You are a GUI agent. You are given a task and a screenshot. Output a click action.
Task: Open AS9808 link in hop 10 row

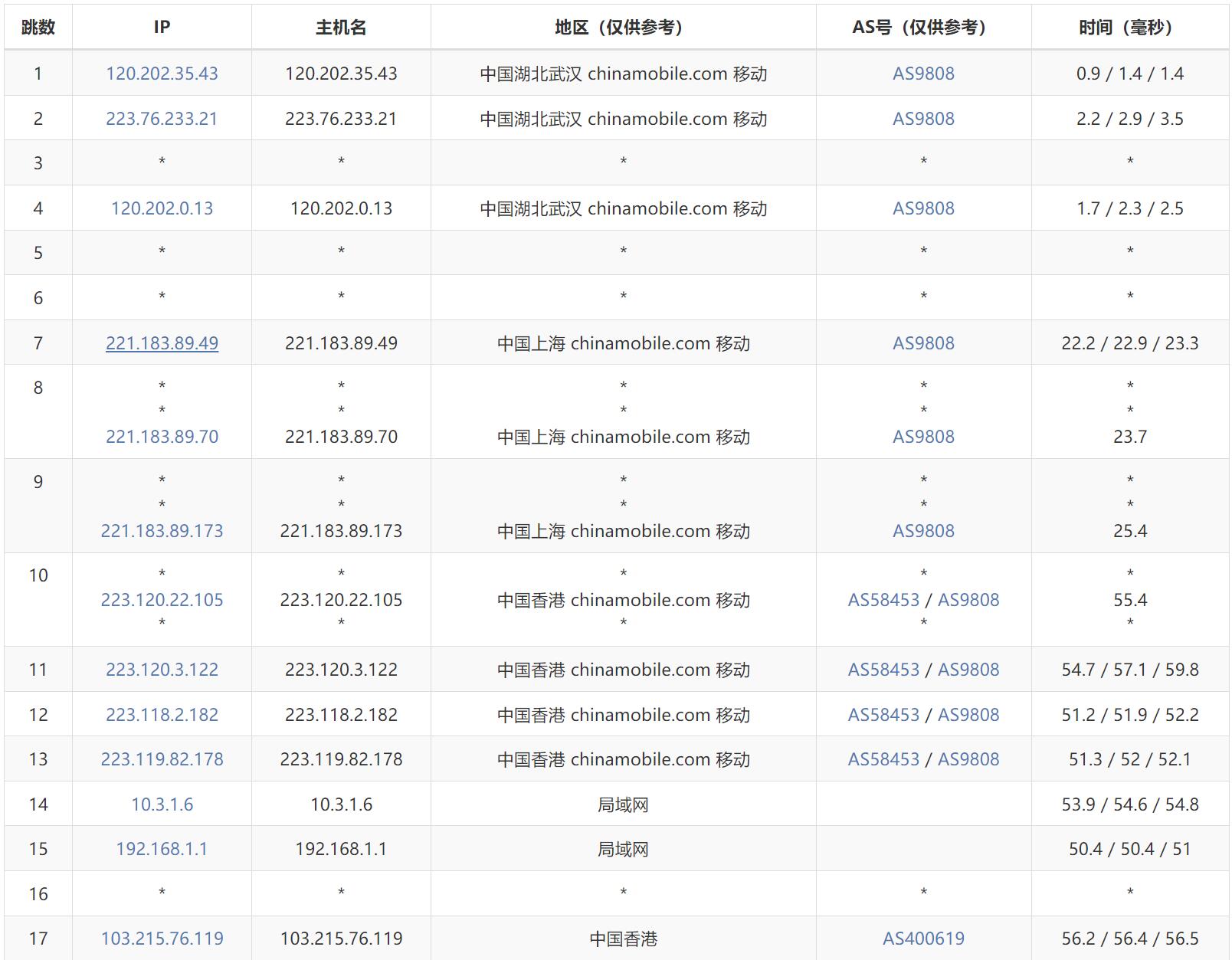pyautogui.click(x=968, y=600)
